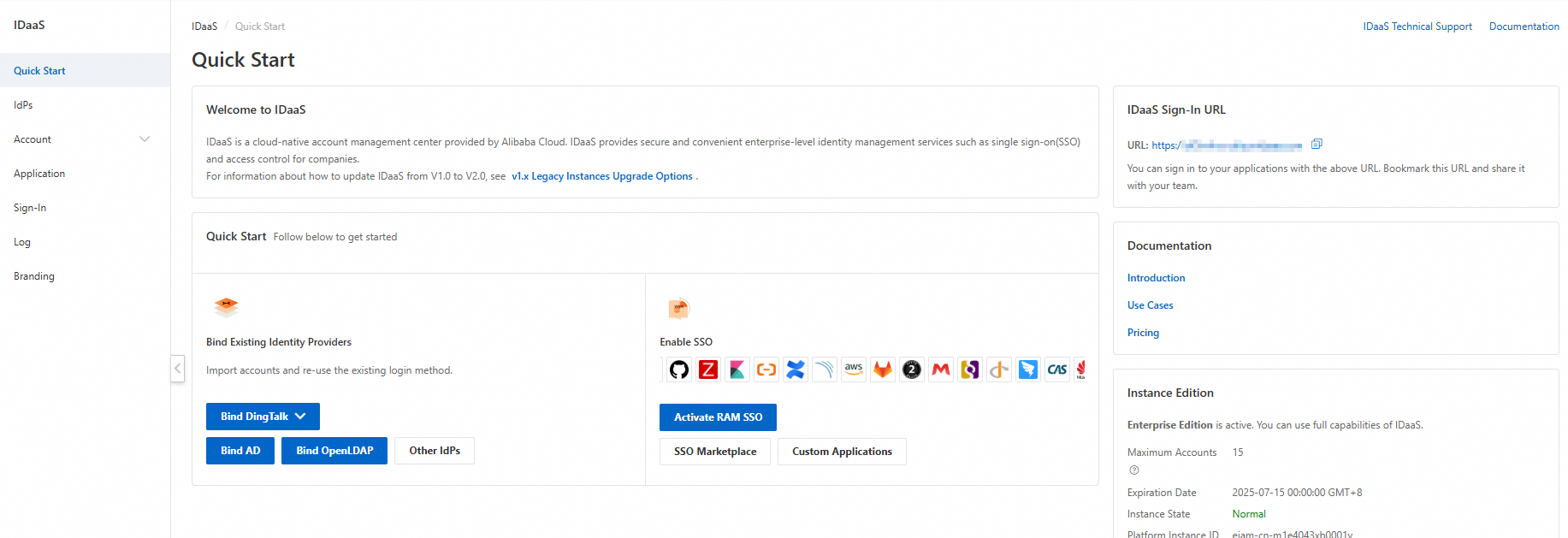This screenshot has height=538, width=1568.
Task: Open Maximum Accounts help tooltip icon
Action: (x=1134, y=470)
